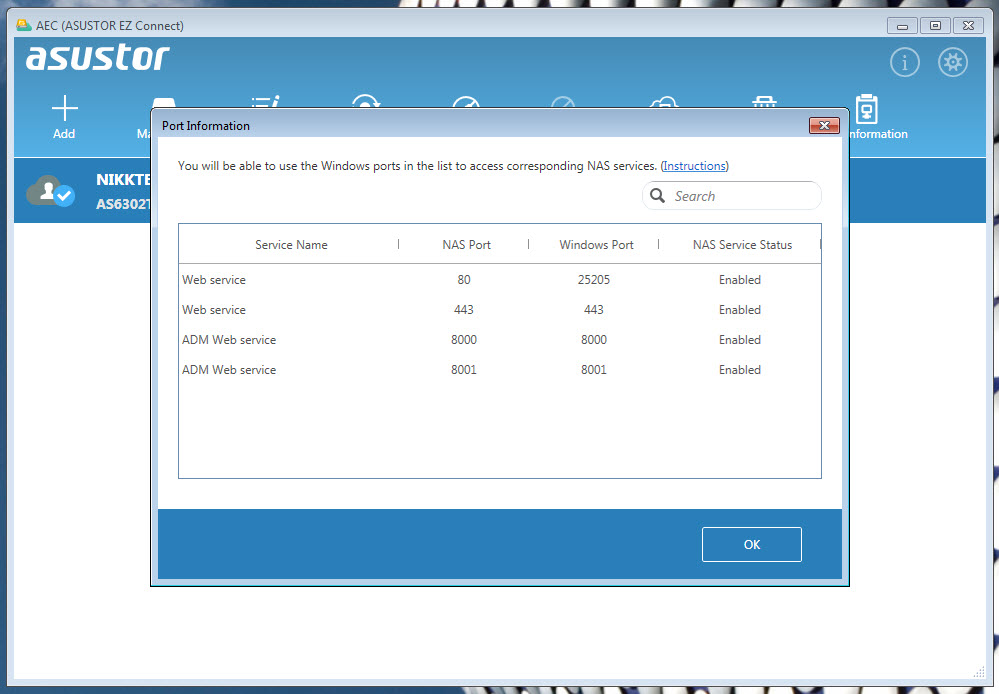Select the Web service row with NAS port 80
This screenshot has width=999, height=694.
tap(500, 280)
